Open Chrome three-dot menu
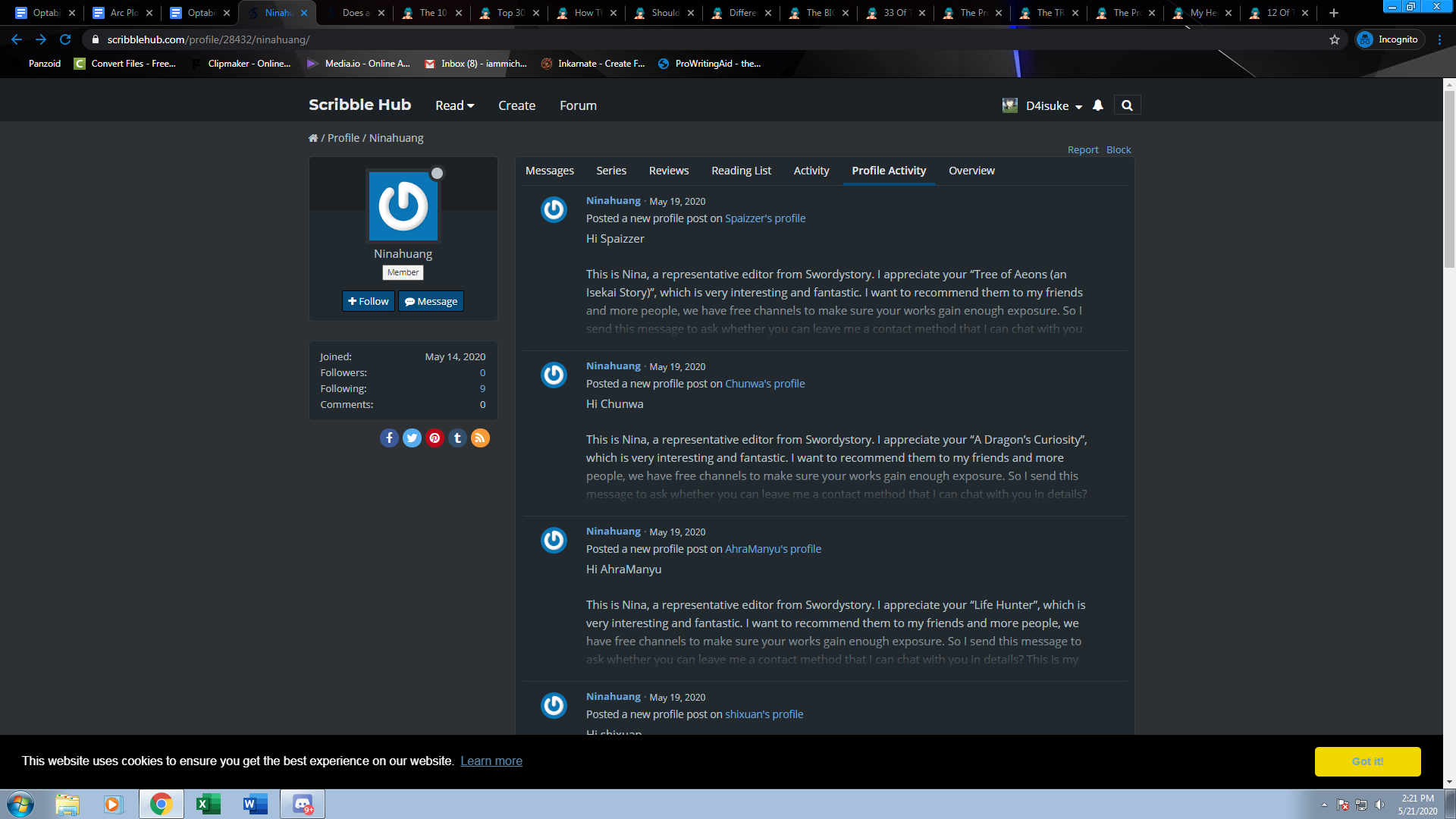Viewport: 1456px width, 819px height. point(1439,39)
